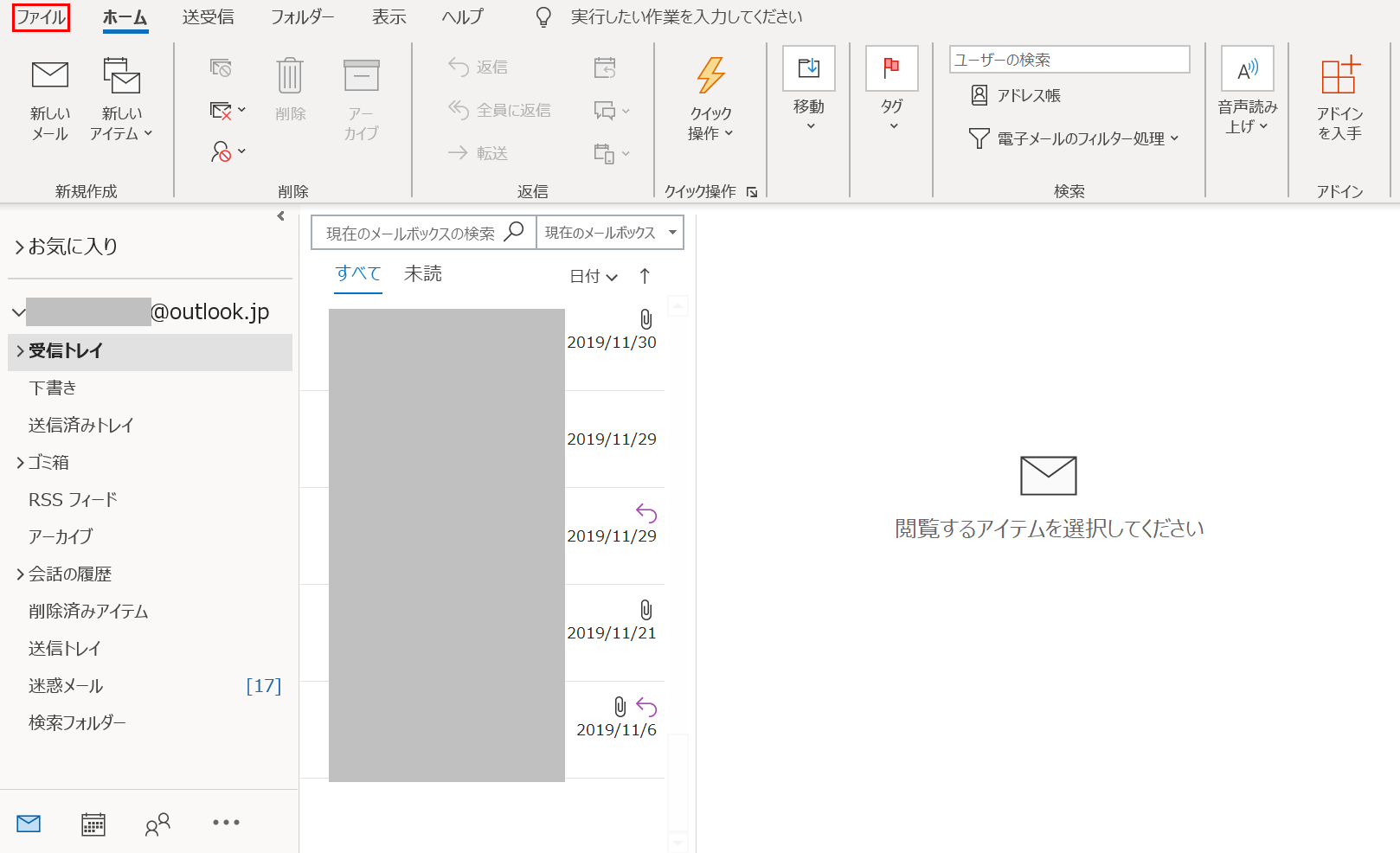Open the 現在のメールボックス scope dropdown
1400x853 pixels.
point(610,233)
